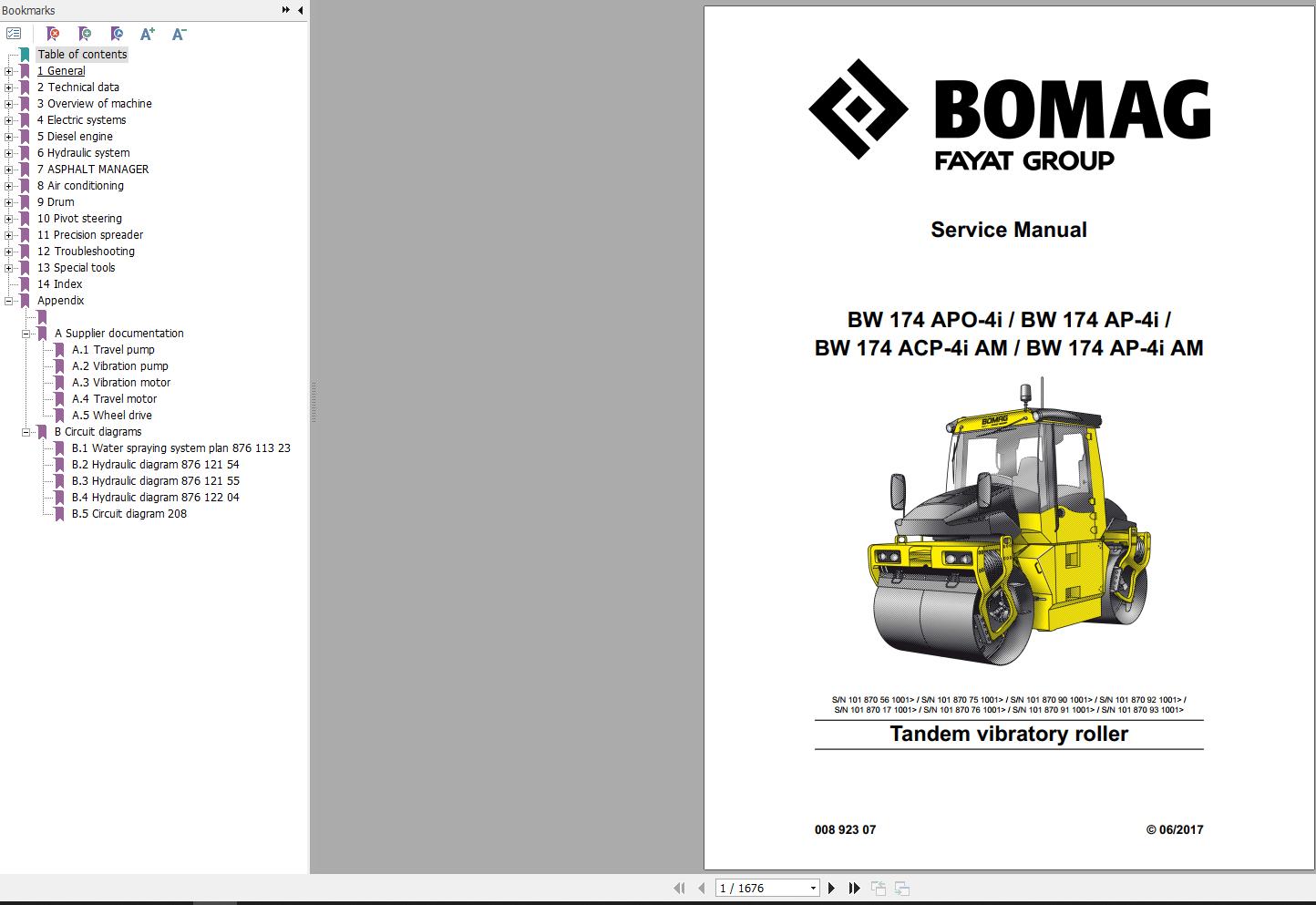Collapse the Appendix bookmark tree

[9, 301]
